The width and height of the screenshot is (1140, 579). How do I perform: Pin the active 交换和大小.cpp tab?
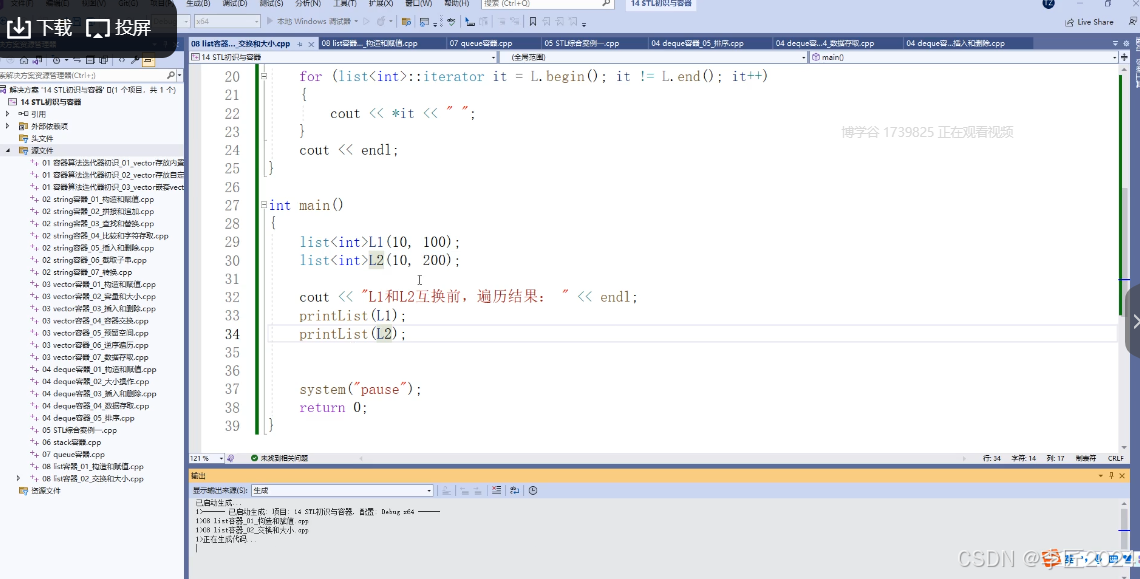[300, 44]
